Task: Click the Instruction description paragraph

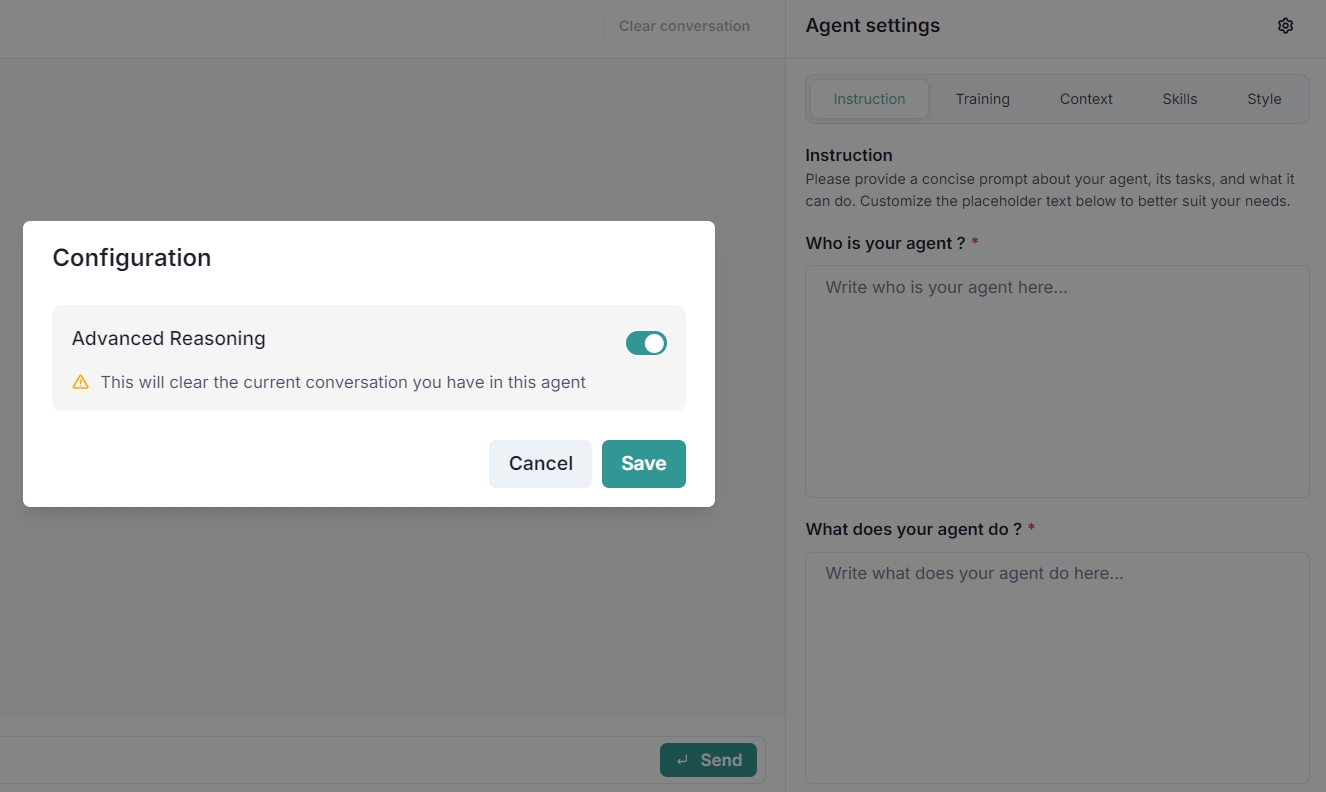Action: 1049,190
